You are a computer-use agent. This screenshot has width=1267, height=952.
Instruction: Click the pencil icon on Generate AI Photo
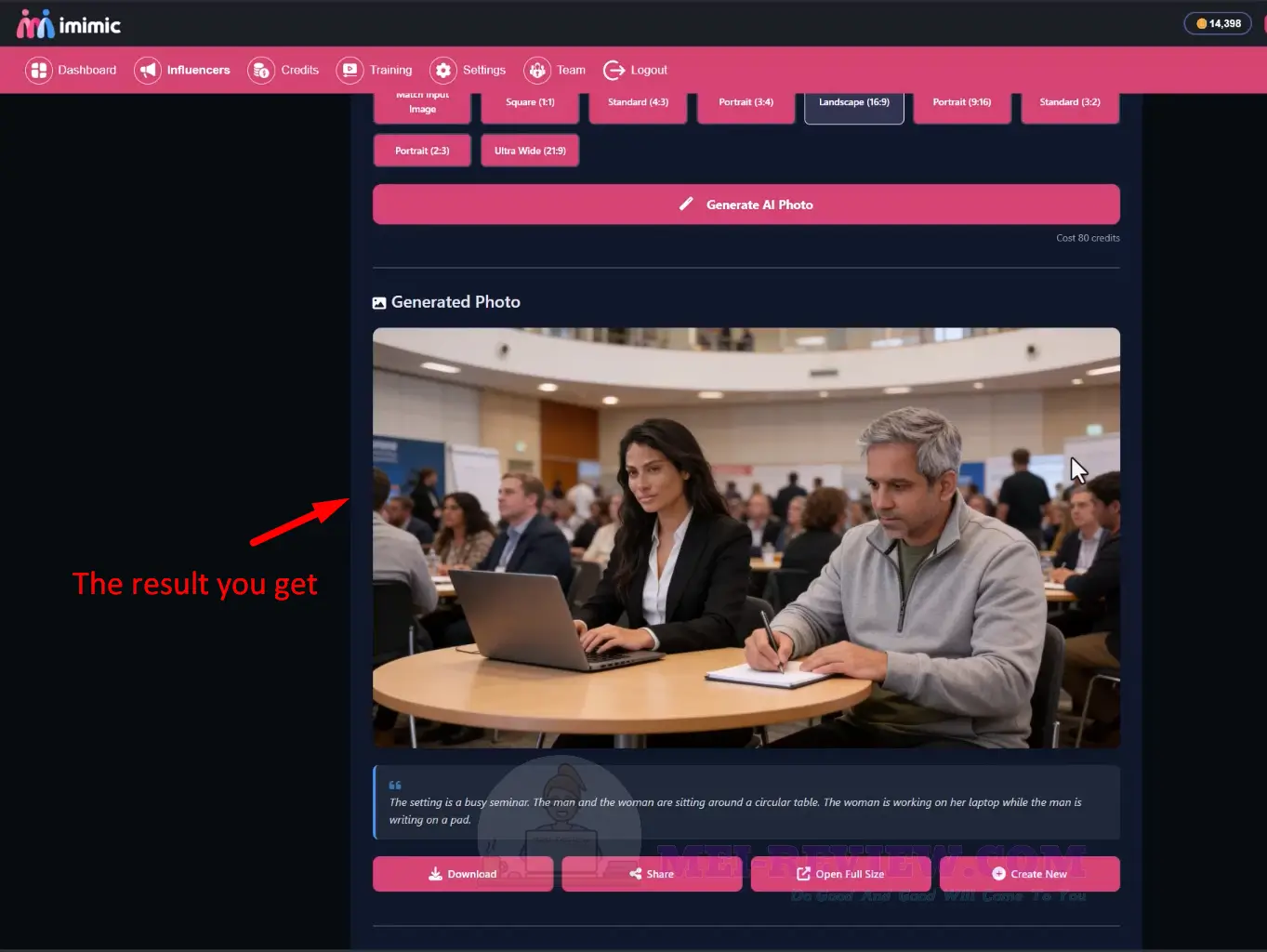pos(686,204)
